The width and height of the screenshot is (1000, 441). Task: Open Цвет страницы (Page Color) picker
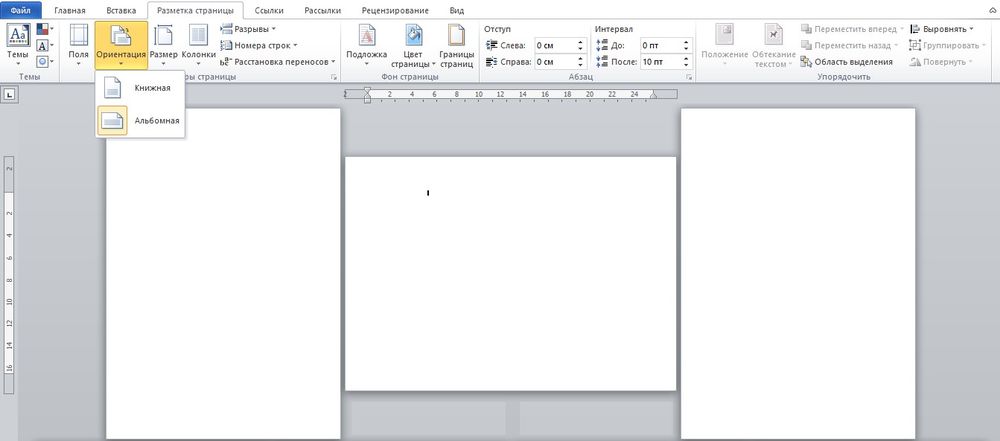[414, 44]
